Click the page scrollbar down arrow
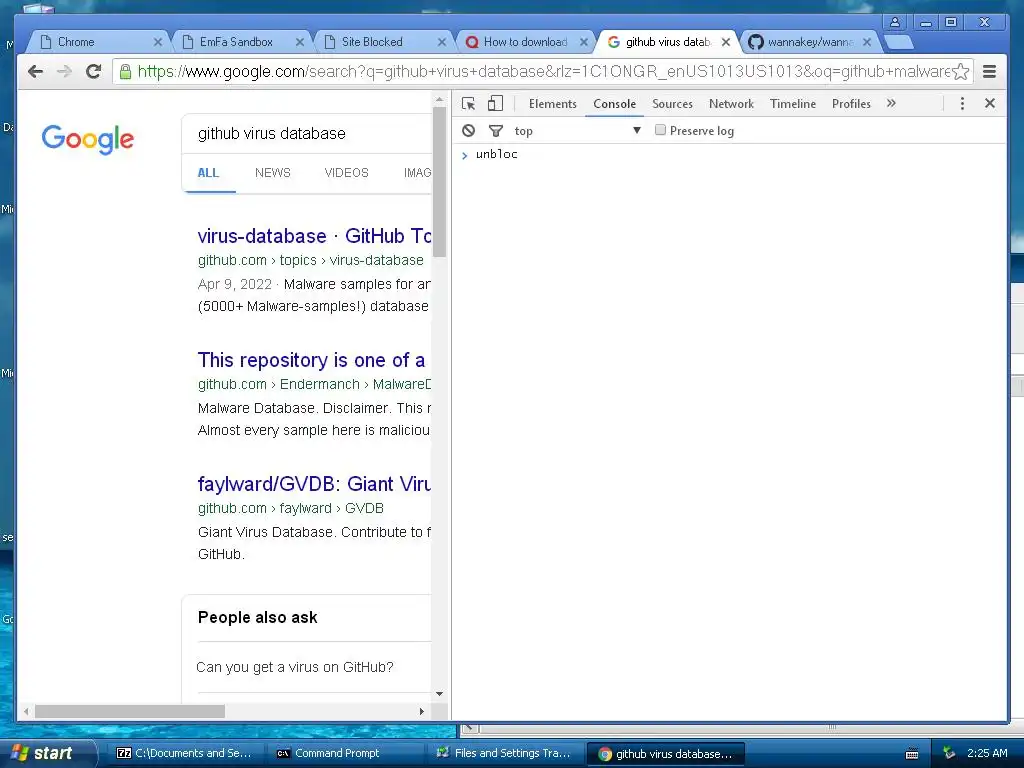Viewport: 1024px width, 768px height. coord(440,694)
